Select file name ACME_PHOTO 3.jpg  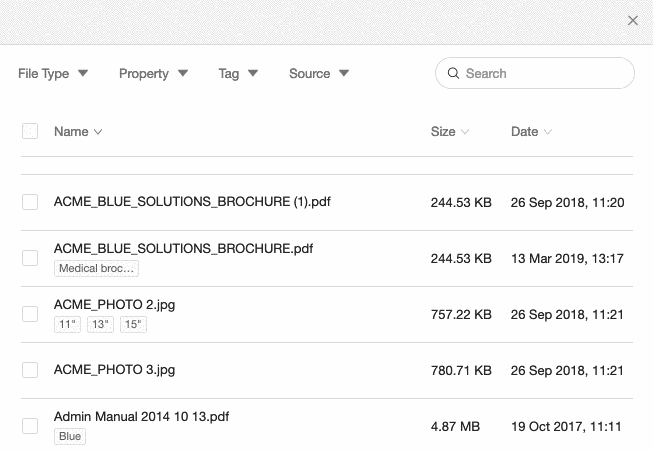click(x=115, y=370)
